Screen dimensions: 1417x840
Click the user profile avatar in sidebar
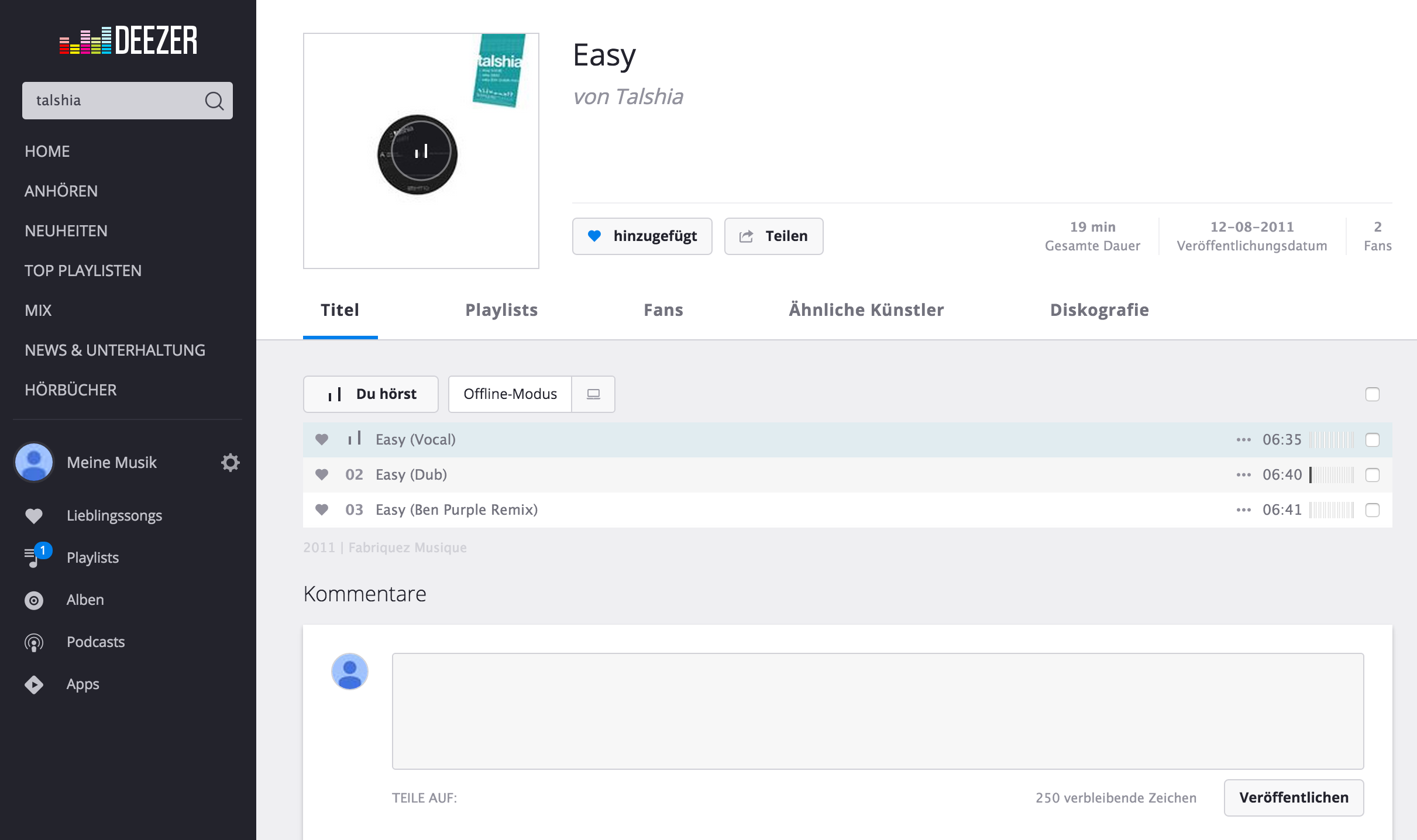34,463
